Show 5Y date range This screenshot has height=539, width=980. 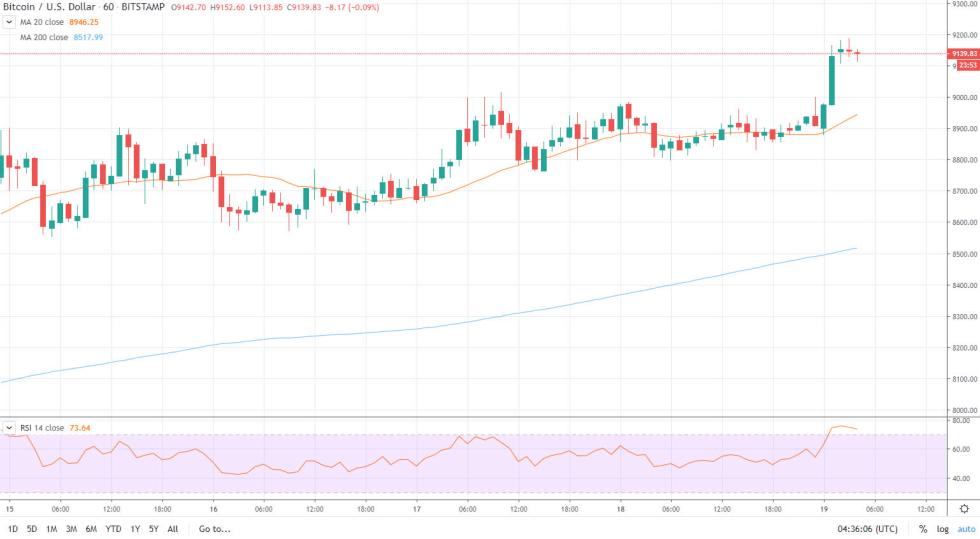click(x=153, y=528)
